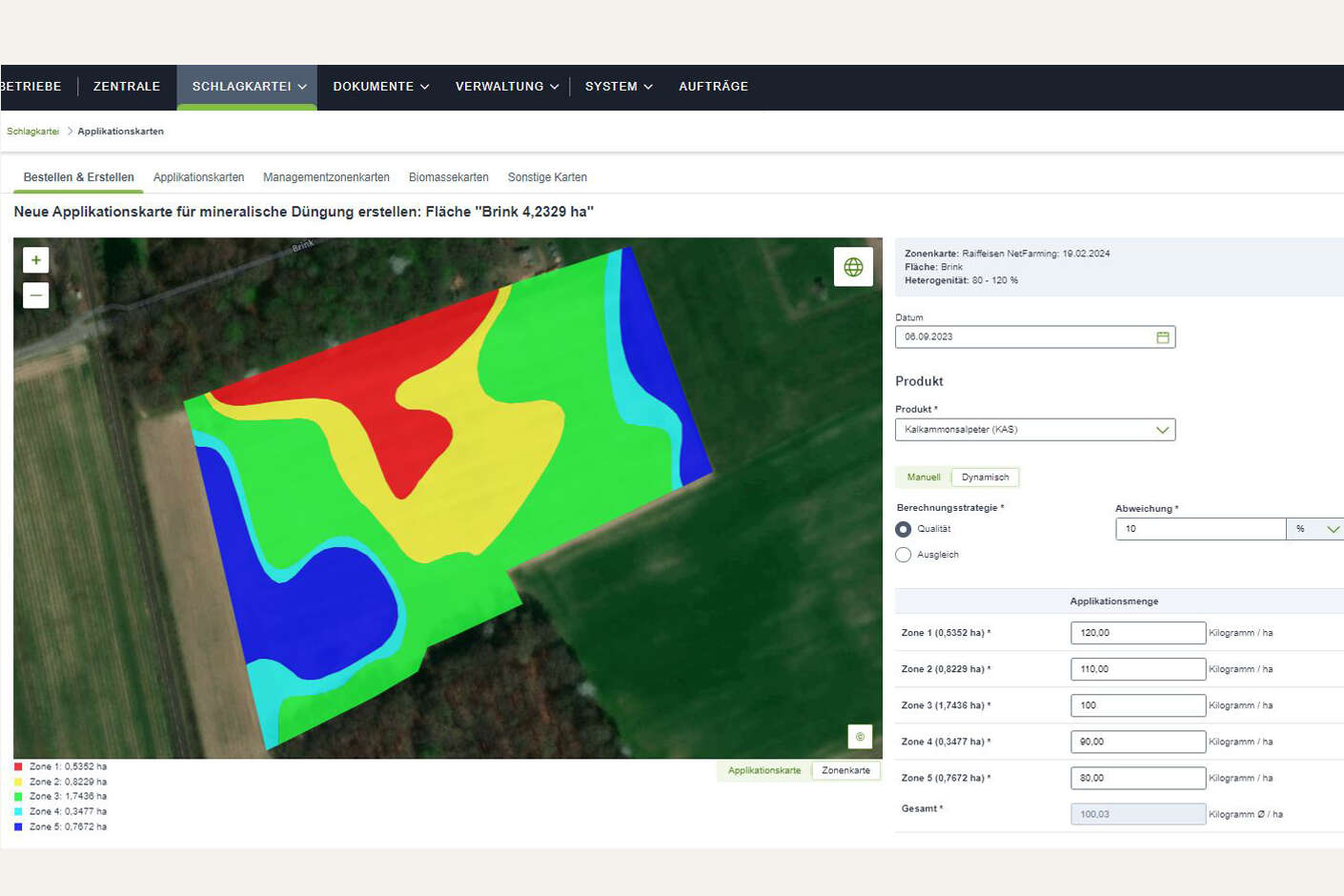Open the Dokumente menu
The width and height of the screenshot is (1344, 896).
click(x=380, y=87)
